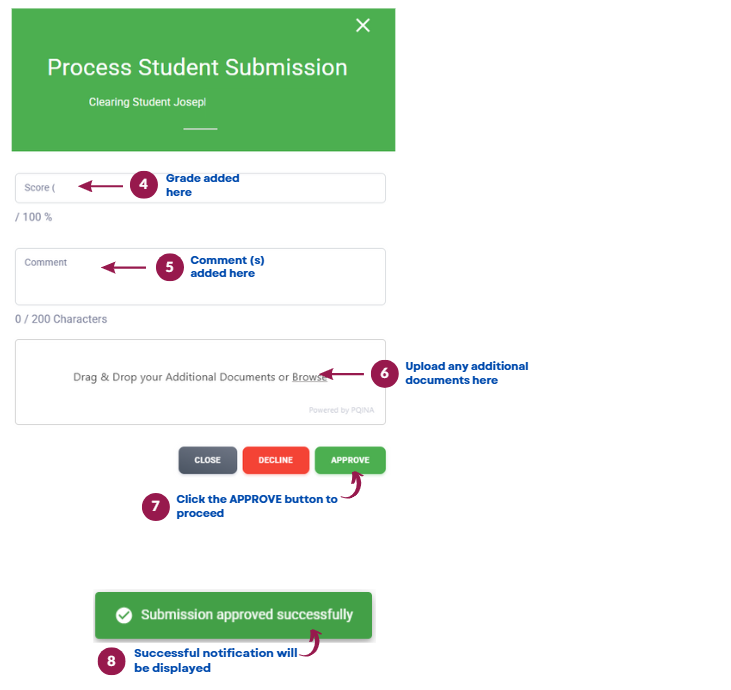Image resolution: width=731 pixels, height=690 pixels.
Task: Click the Submission approved successfully notification
Action: click(233, 615)
